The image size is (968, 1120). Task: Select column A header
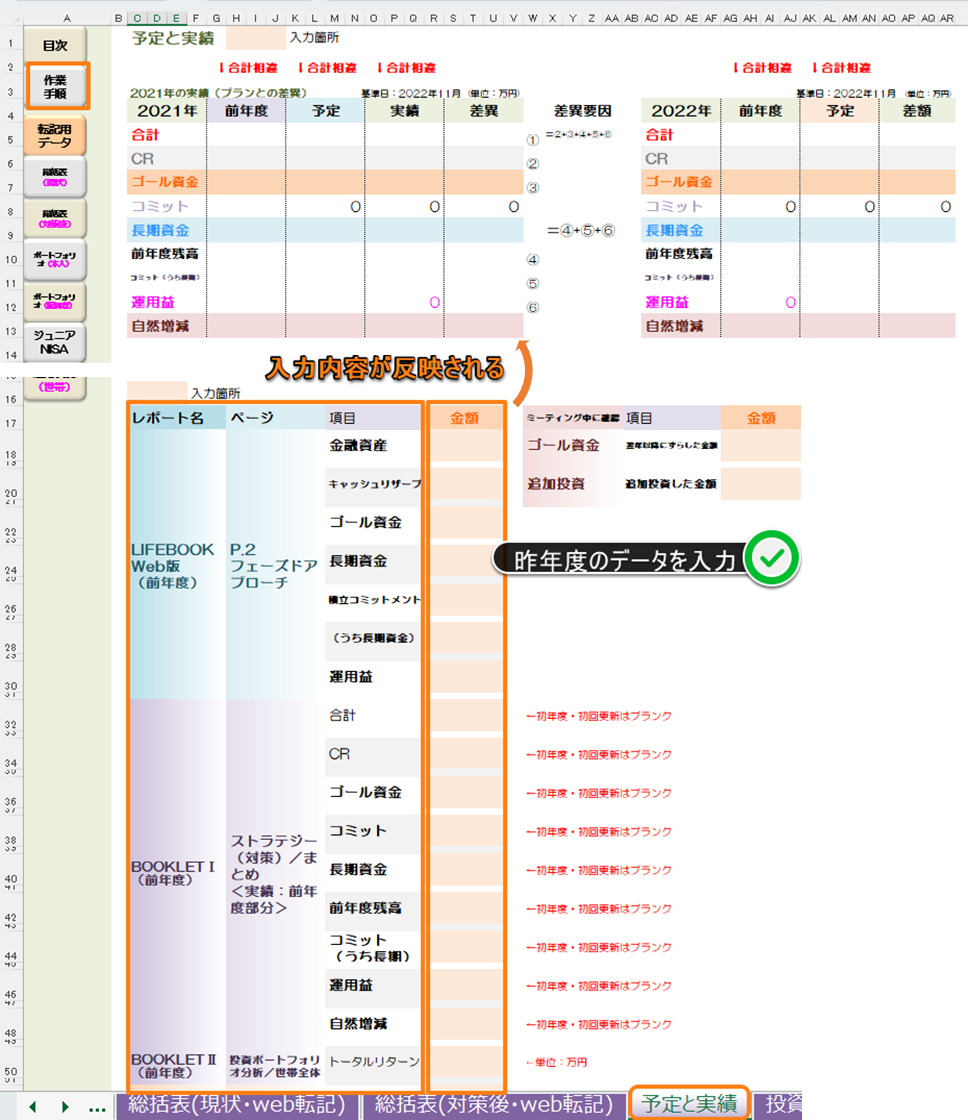pyautogui.click(x=67, y=18)
